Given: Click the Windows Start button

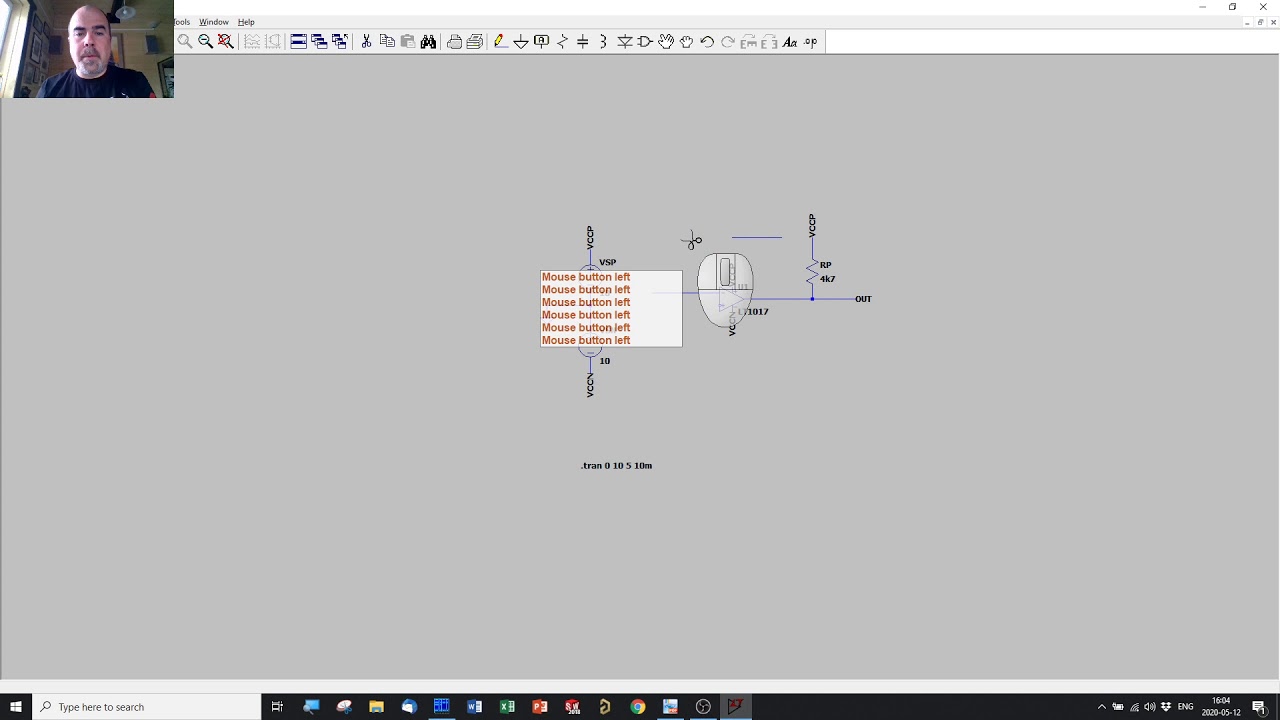Looking at the screenshot, I should pos(16,707).
